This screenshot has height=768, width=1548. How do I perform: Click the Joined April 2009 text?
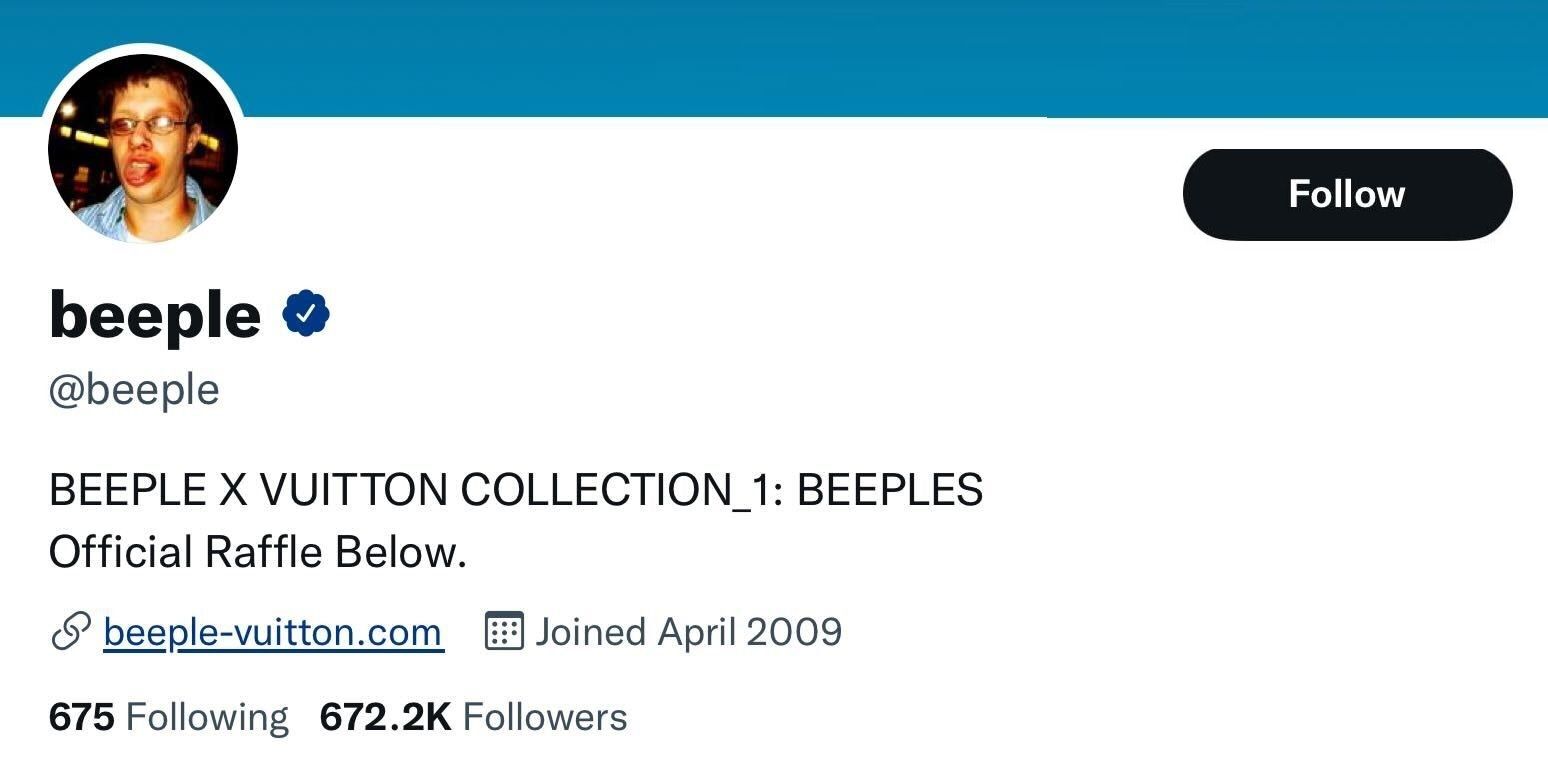pos(688,632)
